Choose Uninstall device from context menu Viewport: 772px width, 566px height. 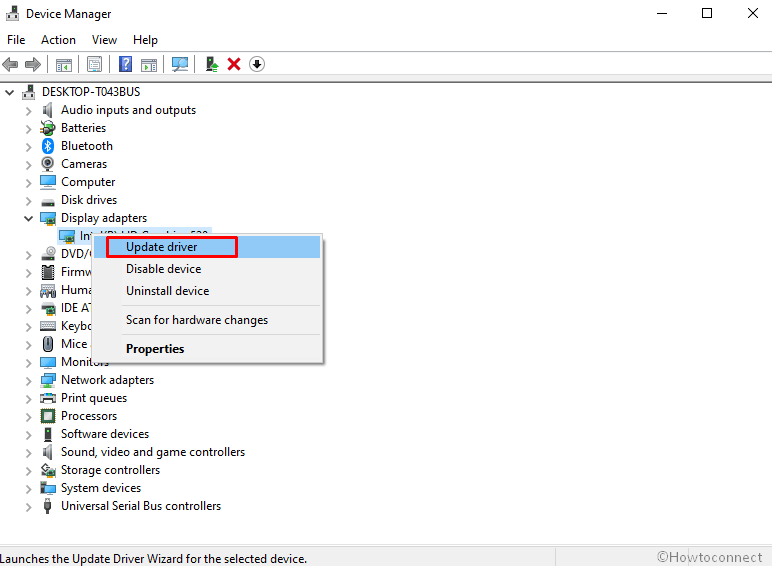pos(206,291)
